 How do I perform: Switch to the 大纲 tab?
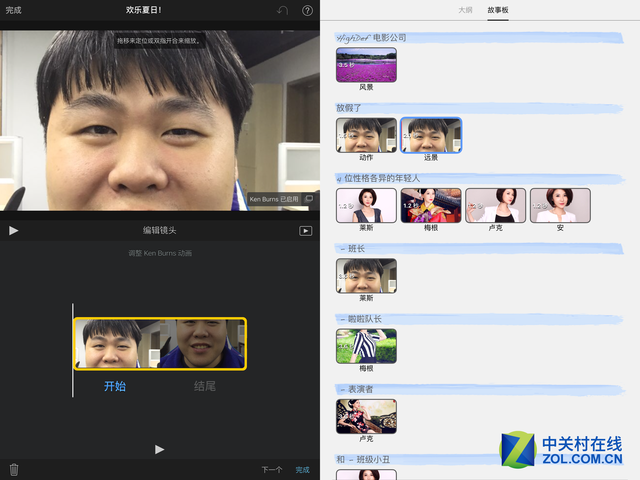[x=465, y=9]
